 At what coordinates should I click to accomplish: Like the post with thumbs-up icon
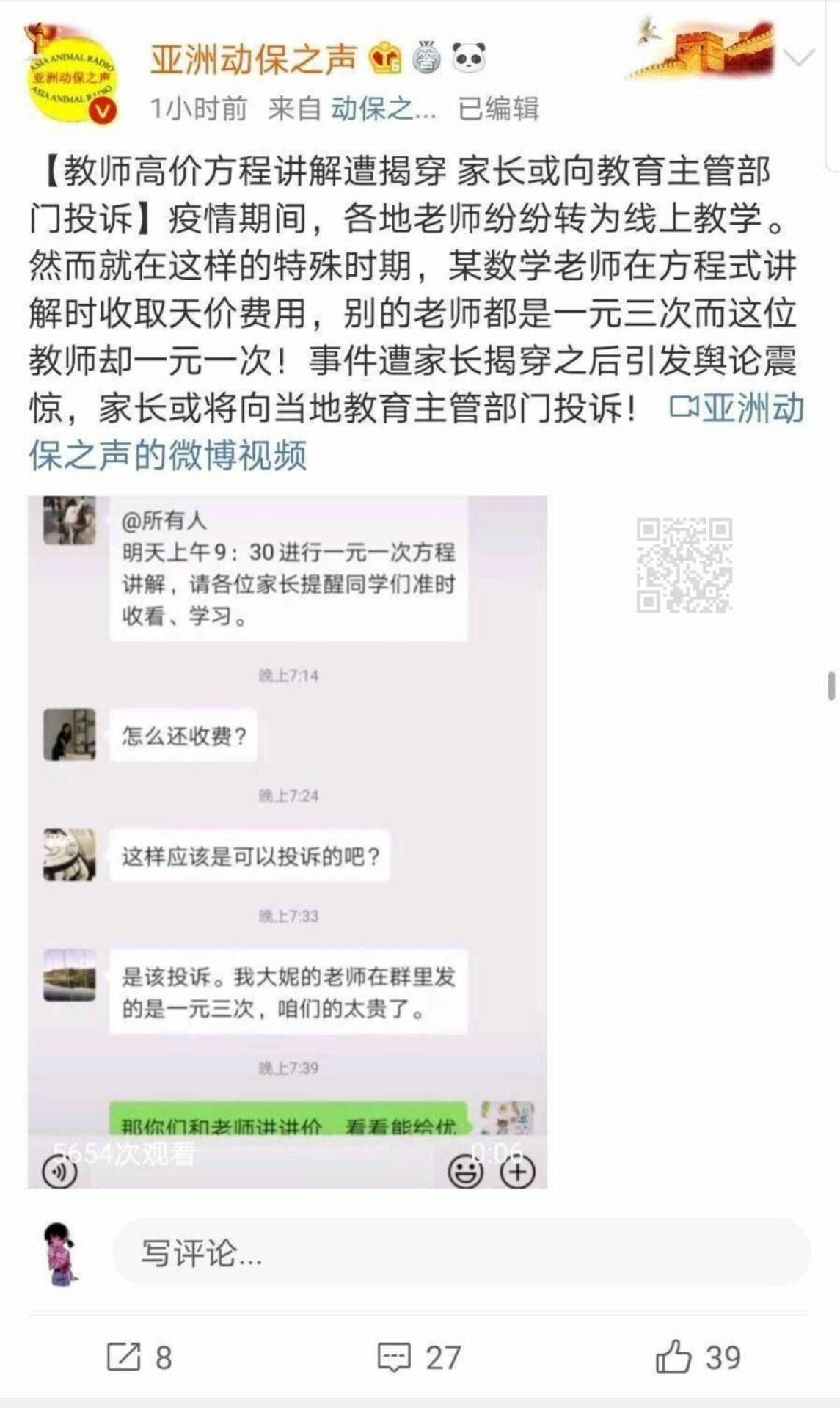[x=698, y=1357]
